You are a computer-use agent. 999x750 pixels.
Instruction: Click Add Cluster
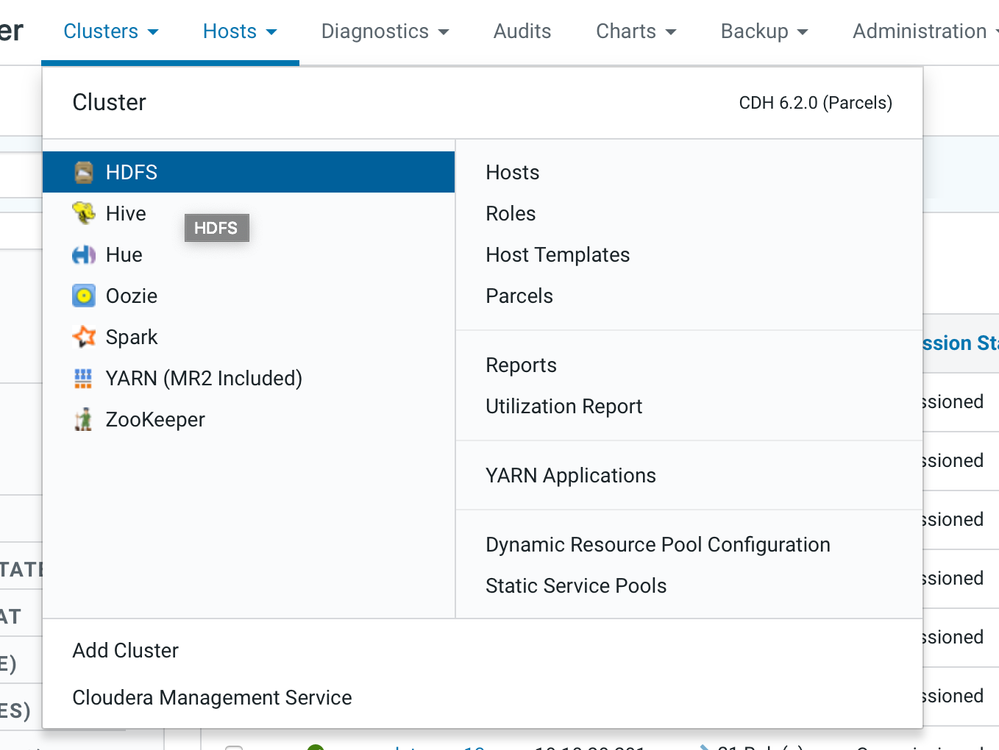[x=126, y=650]
